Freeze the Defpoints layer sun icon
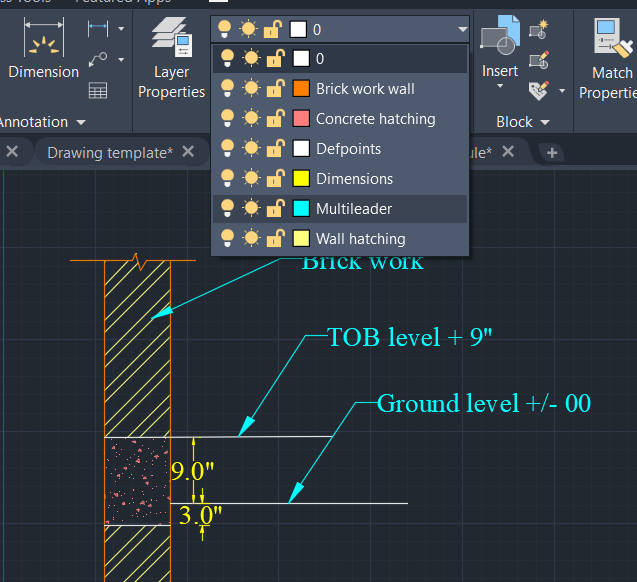This screenshot has height=582, width=637. tap(251, 148)
